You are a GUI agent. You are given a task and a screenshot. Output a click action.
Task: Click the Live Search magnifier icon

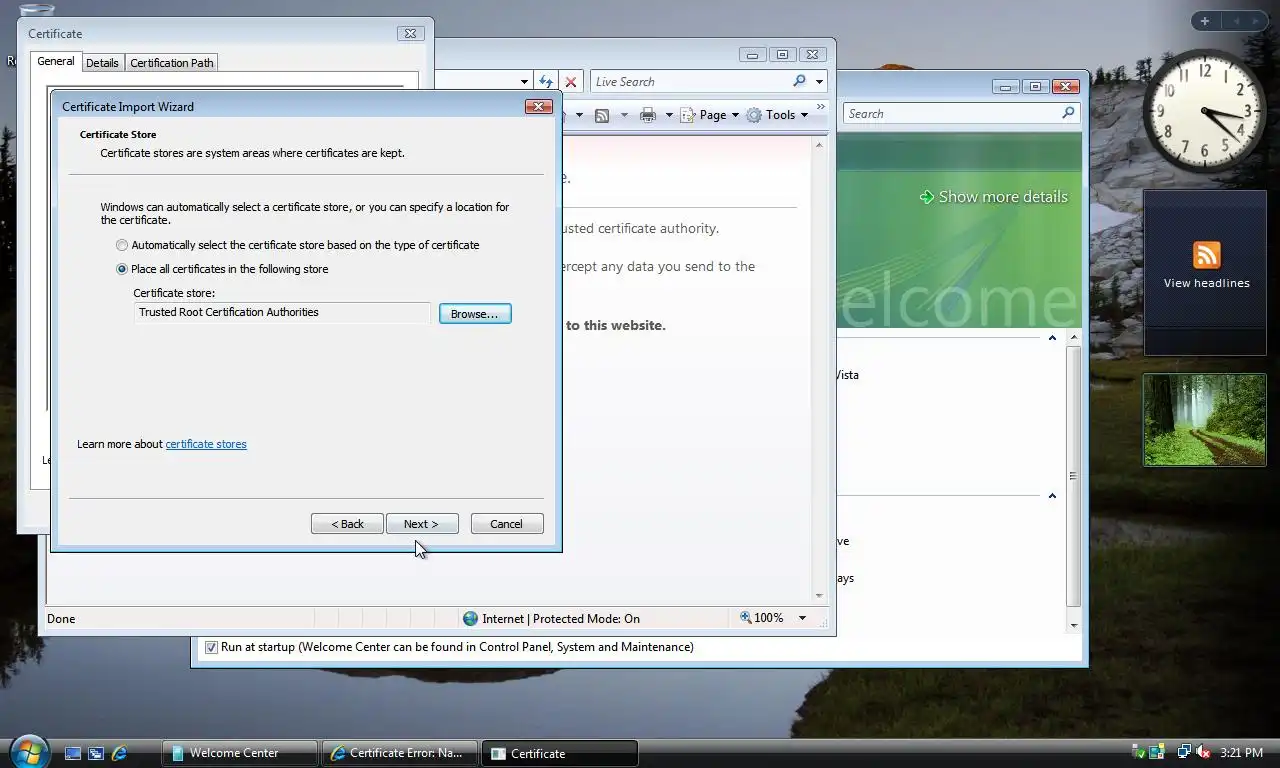pyautogui.click(x=799, y=81)
